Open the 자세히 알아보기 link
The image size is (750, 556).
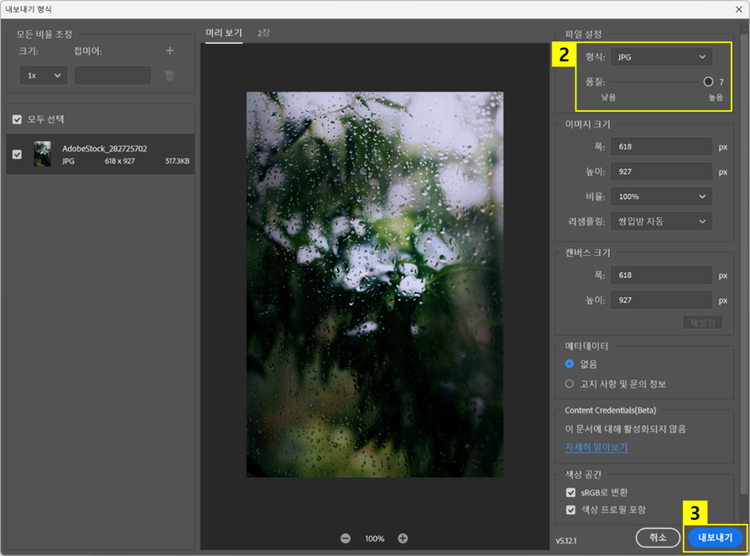tap(596, 447)
